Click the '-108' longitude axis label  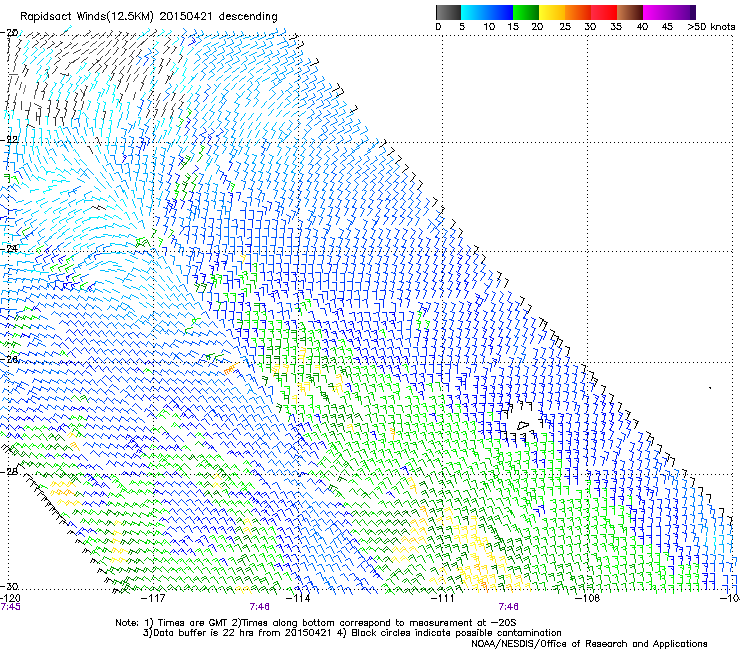point(587,598)
